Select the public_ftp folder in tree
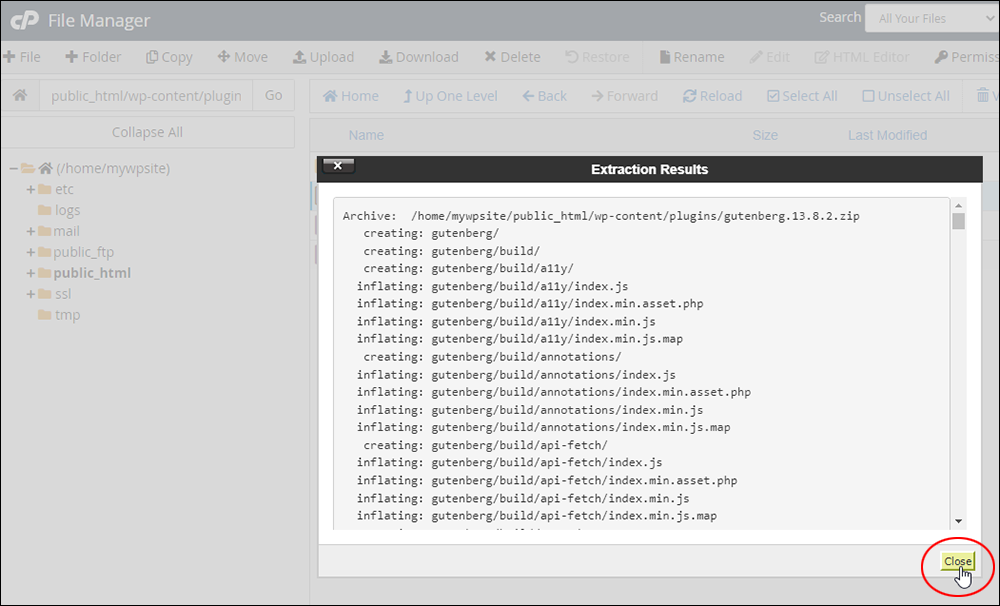Screen dimensions: 1000x606 pos(84,252)
